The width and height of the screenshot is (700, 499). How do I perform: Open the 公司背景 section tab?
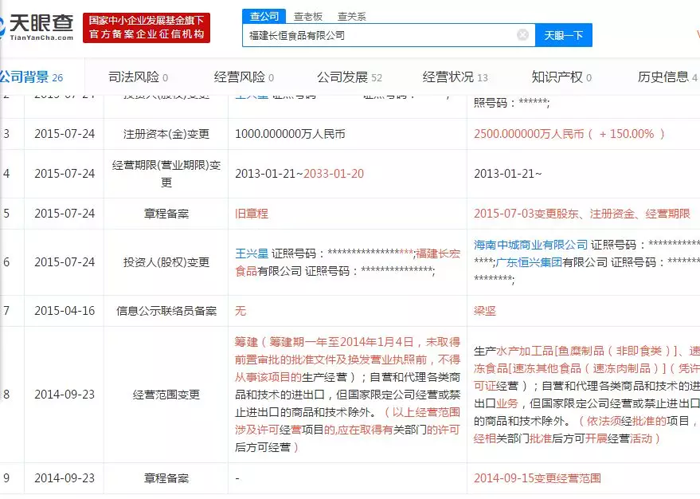pyautogui.click(x=28, y=77)
